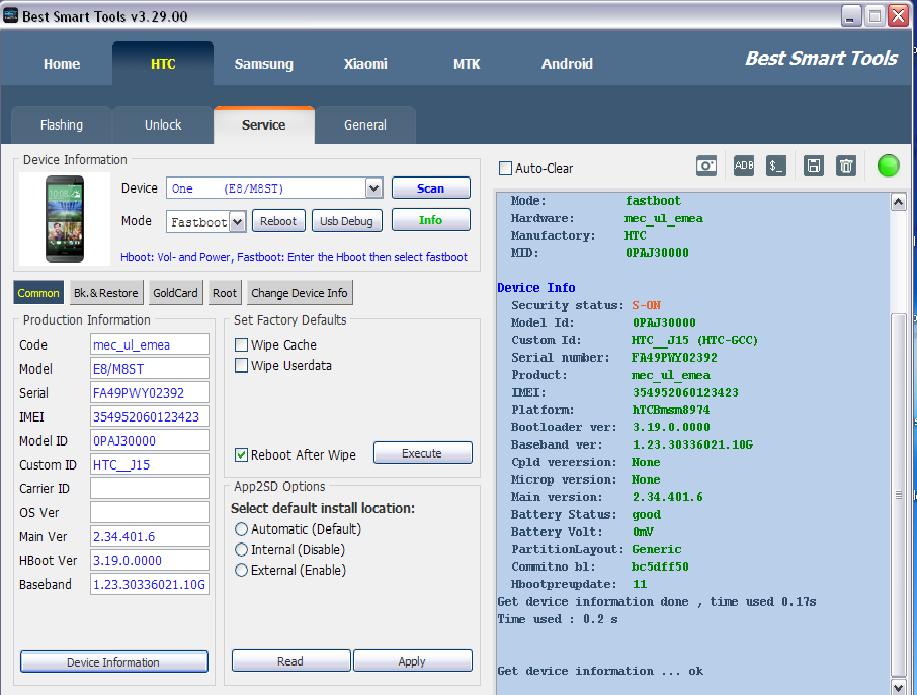Image resolution: width=917 pixels, height=695 pixels.
Task: Clear the log with the trash icon
Action: [846, 166]
